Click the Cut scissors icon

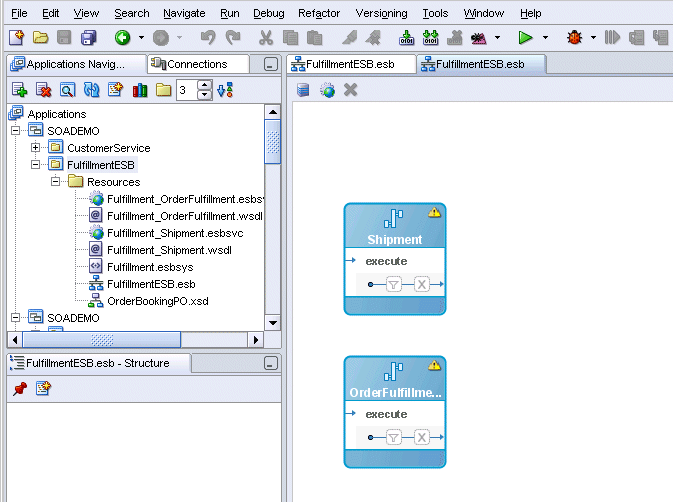click(x=266, y=38)
